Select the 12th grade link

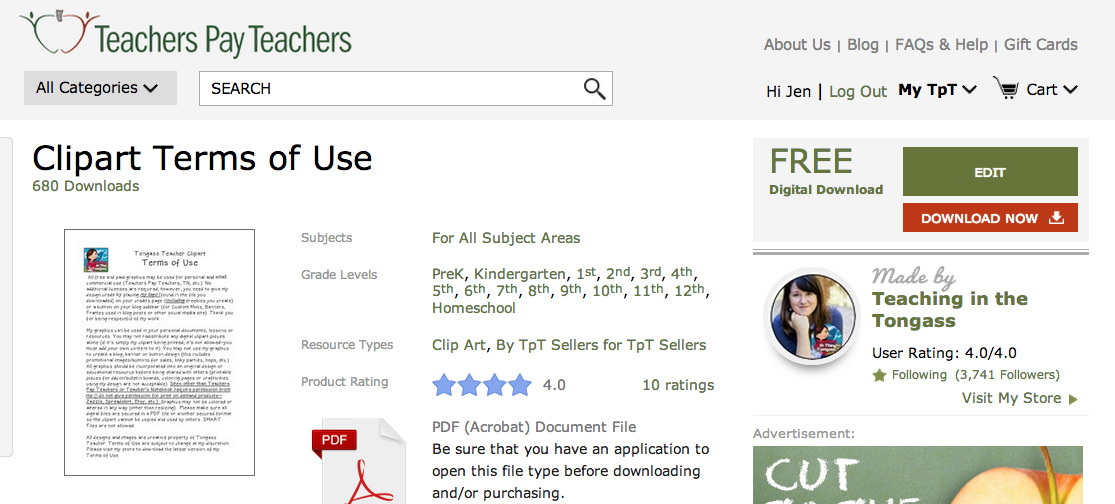click(x=688, y=290)
